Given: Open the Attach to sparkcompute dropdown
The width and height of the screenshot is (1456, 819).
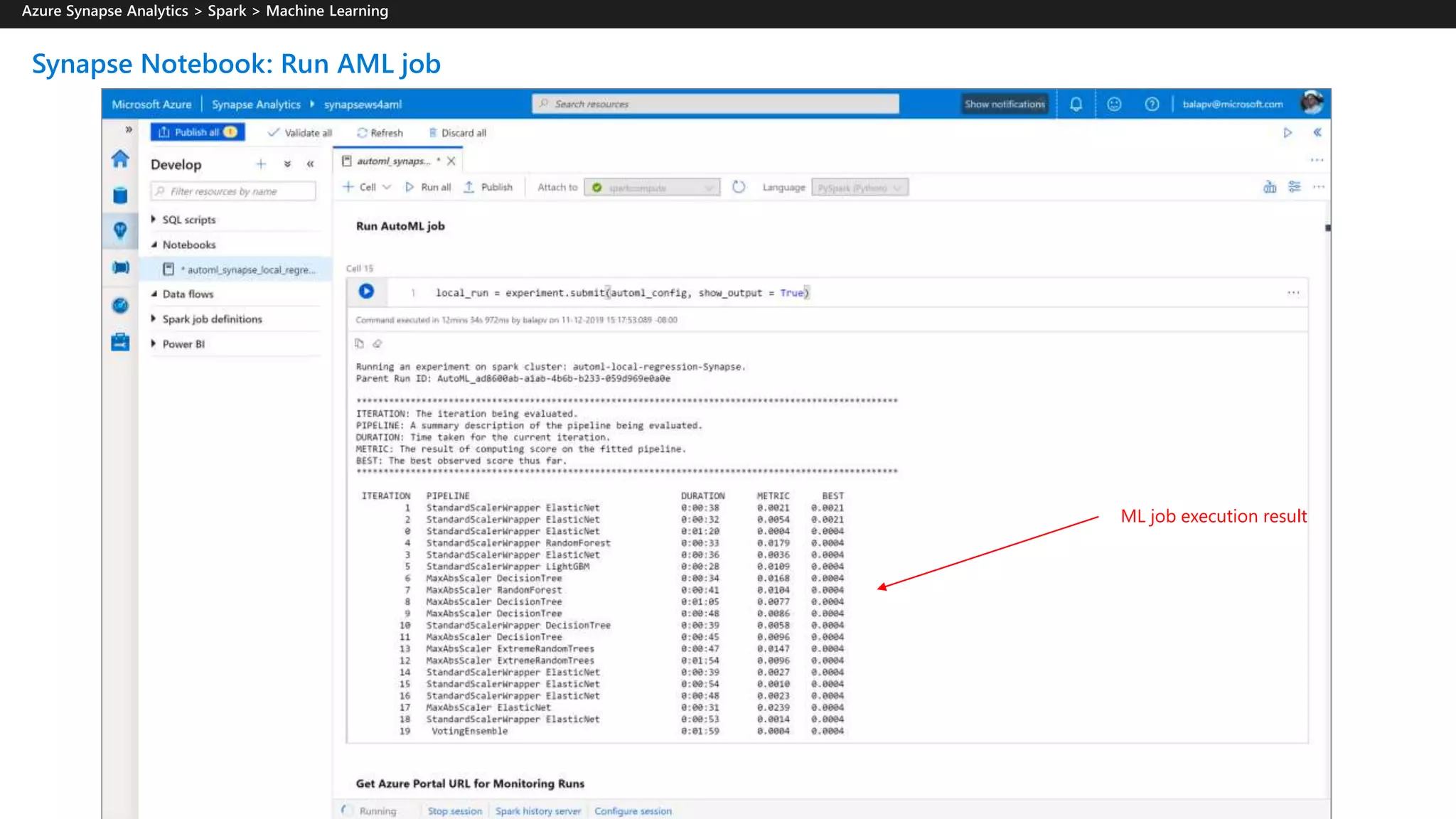Looking at the screenshot, I should click(x=652, y=188).
